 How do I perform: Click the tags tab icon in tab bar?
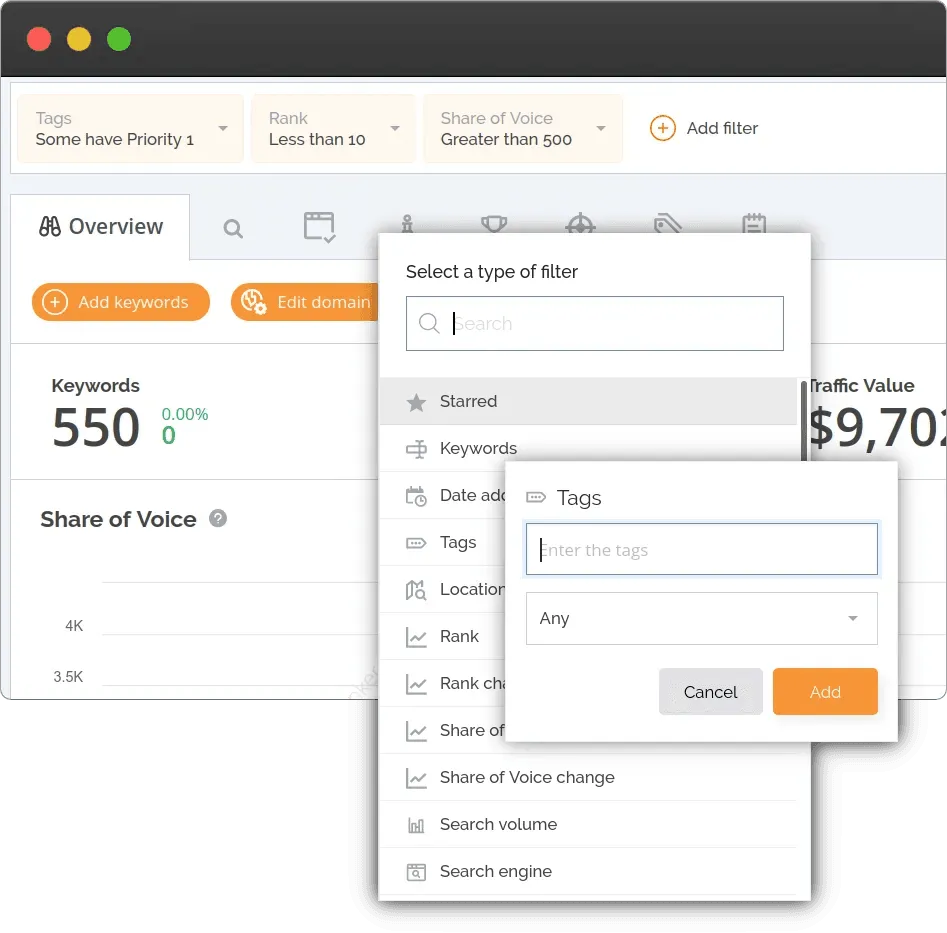pos(667,223)
